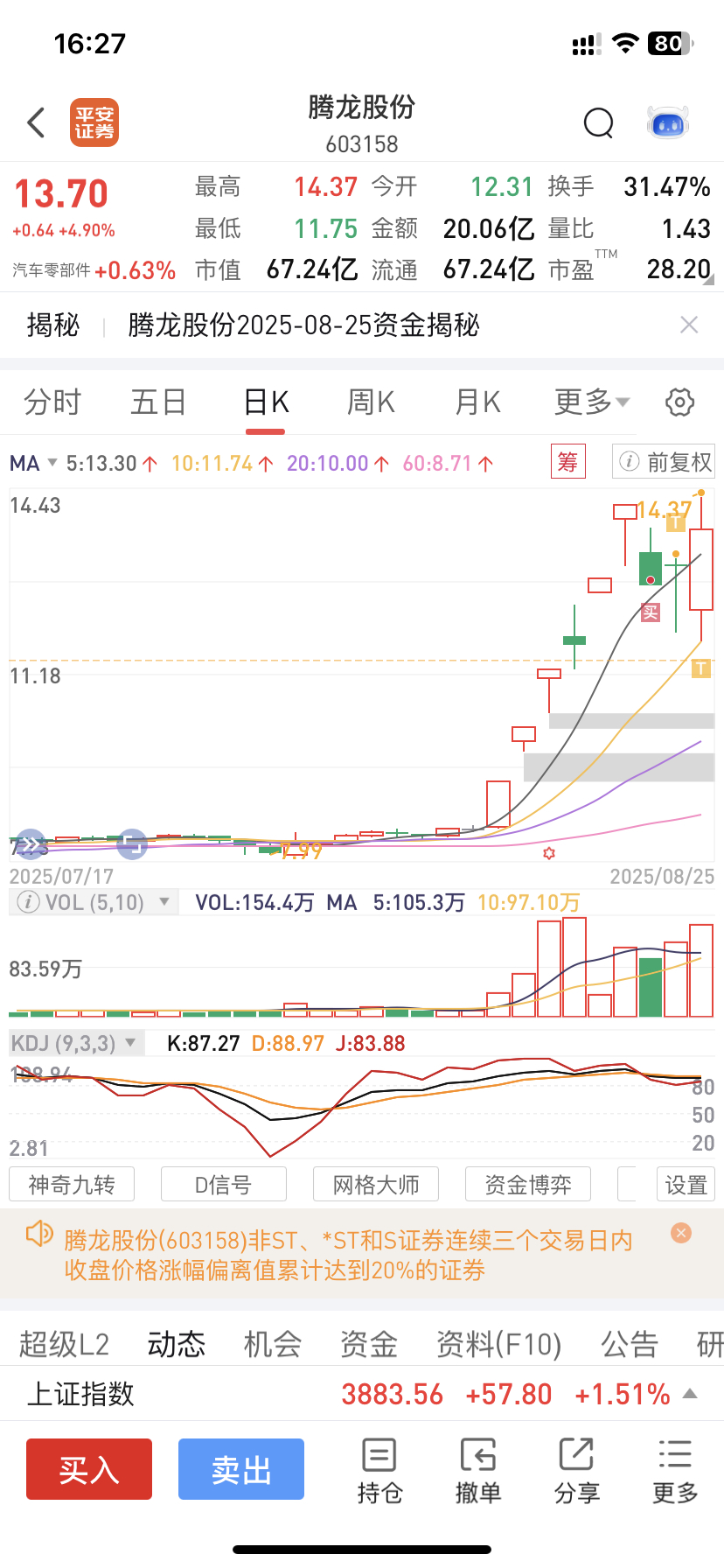Open stock search magnifier icon
The width and height of the screenshot is (724, 1568).
[x=599, y=123]
